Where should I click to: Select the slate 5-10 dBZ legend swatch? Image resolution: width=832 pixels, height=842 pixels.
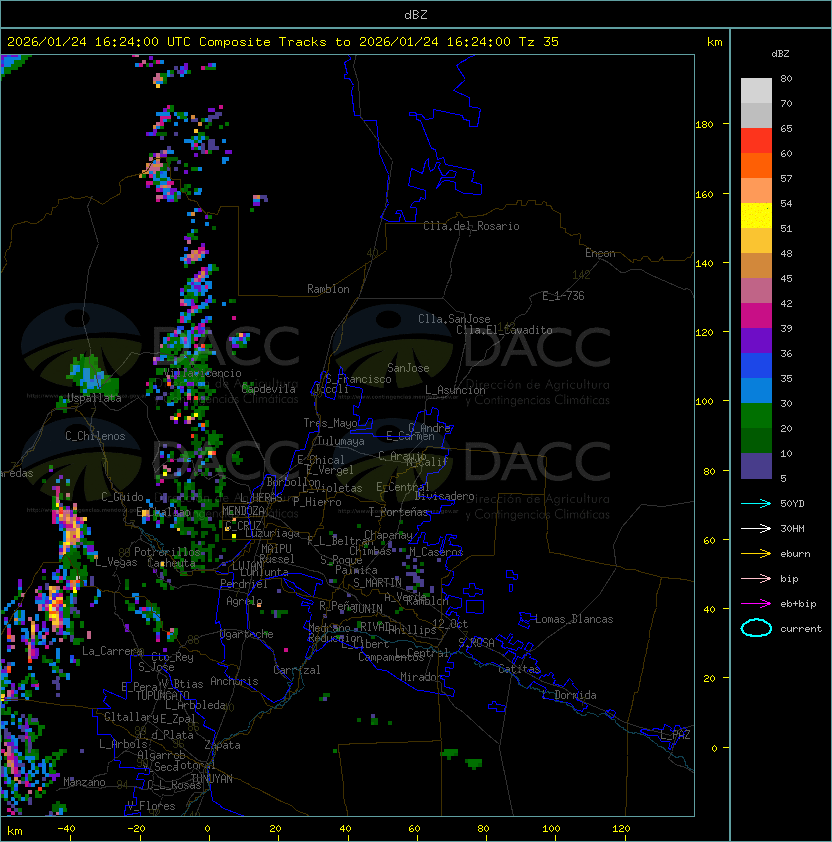pyautogui.click(x=756, y=466)
